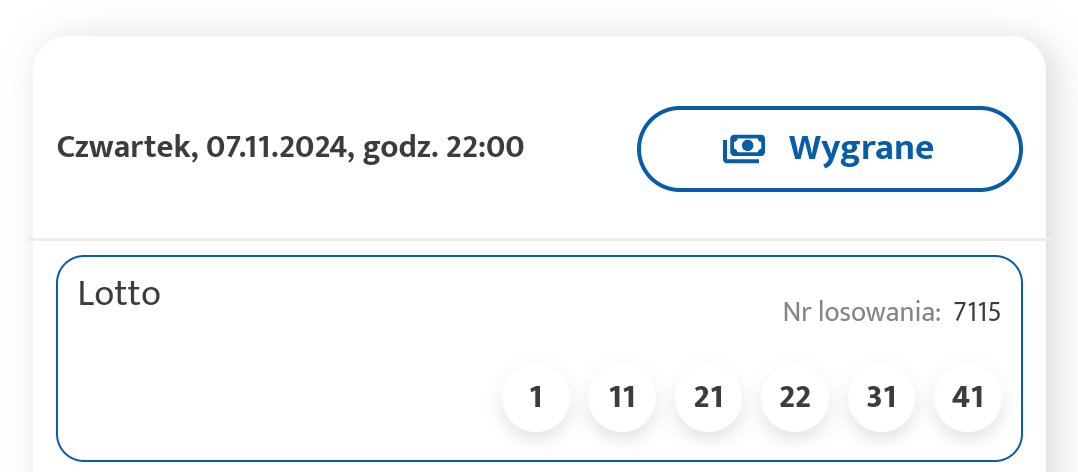Click the Lotto game title

(x=119, y=294)
